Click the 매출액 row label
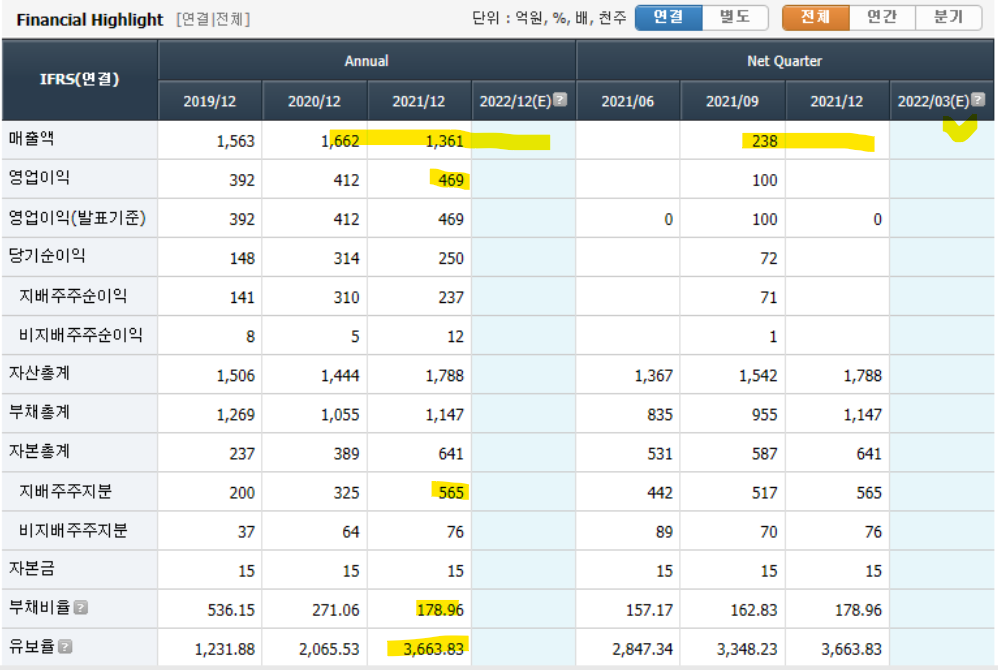 click(32, 138)
